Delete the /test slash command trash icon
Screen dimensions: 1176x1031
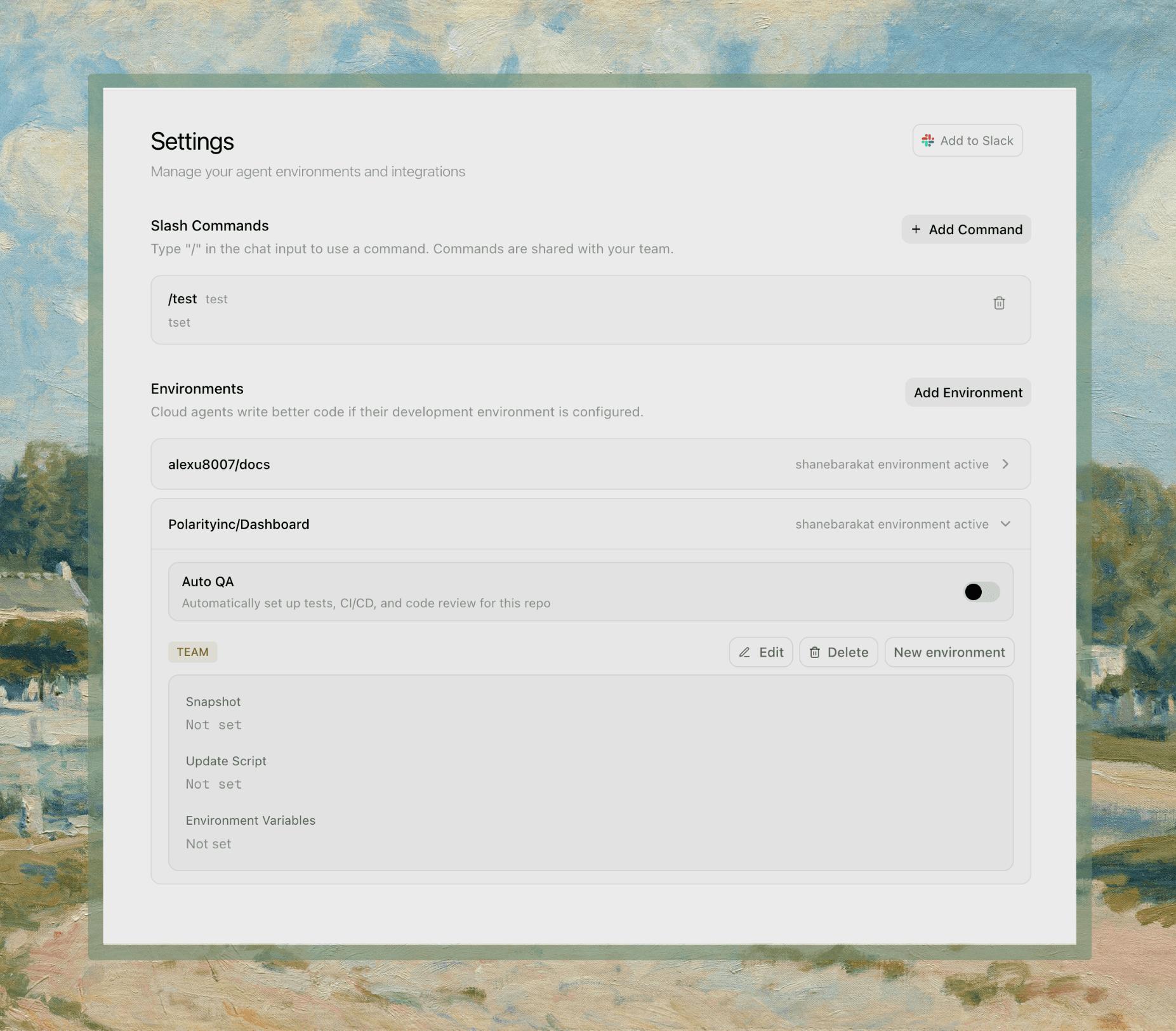click(999, 303)
